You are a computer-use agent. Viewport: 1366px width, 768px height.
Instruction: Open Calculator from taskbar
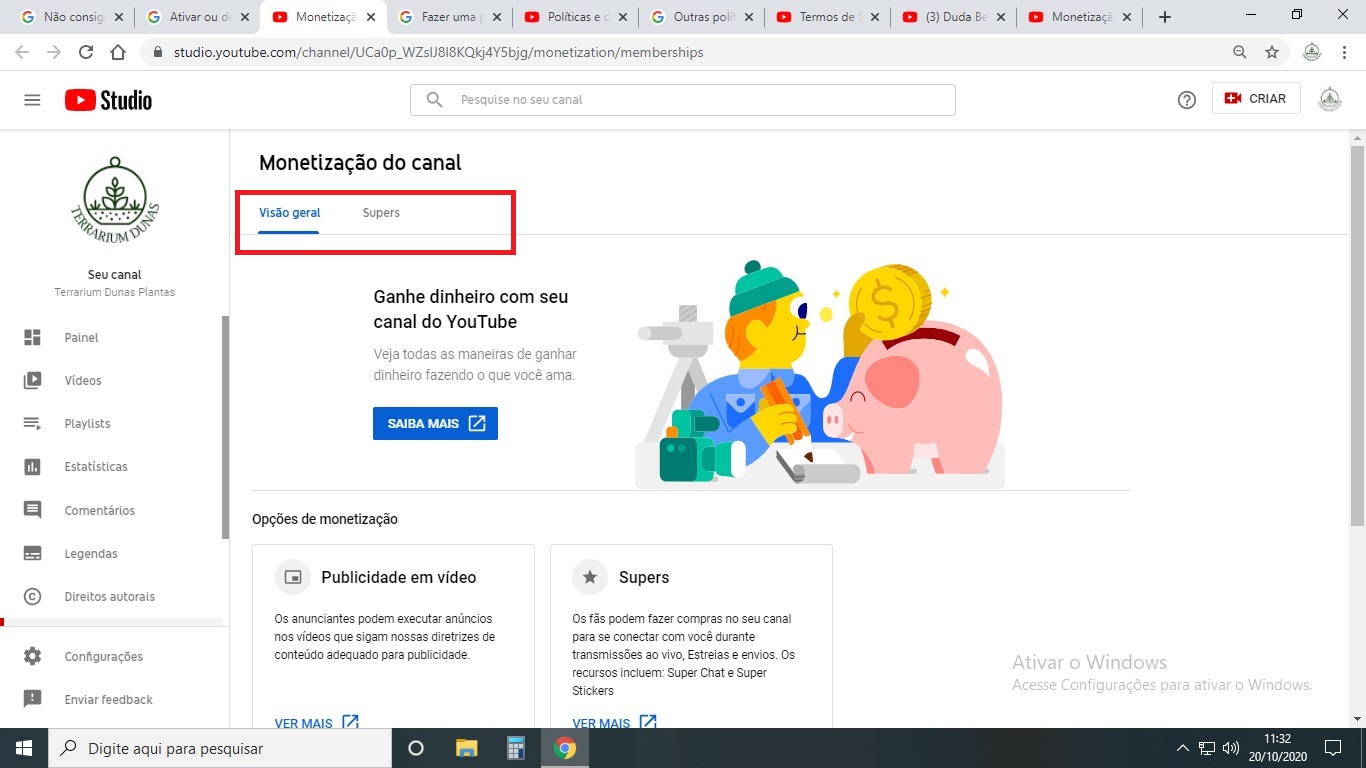point(516,748)
